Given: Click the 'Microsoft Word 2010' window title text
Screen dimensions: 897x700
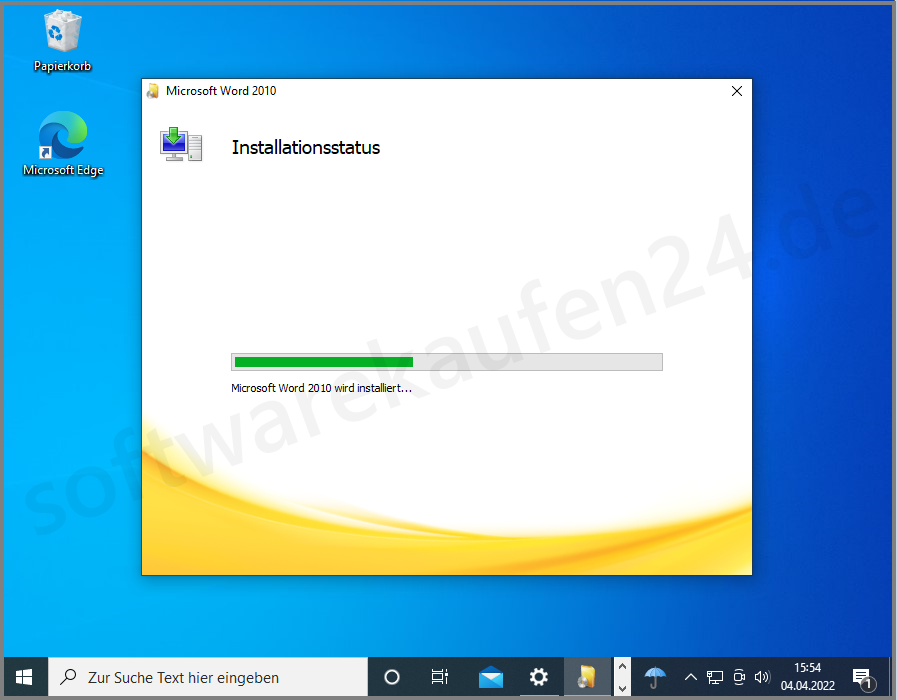Looking at the screenshot, I should pyautogui.click(x=221, y=91).
